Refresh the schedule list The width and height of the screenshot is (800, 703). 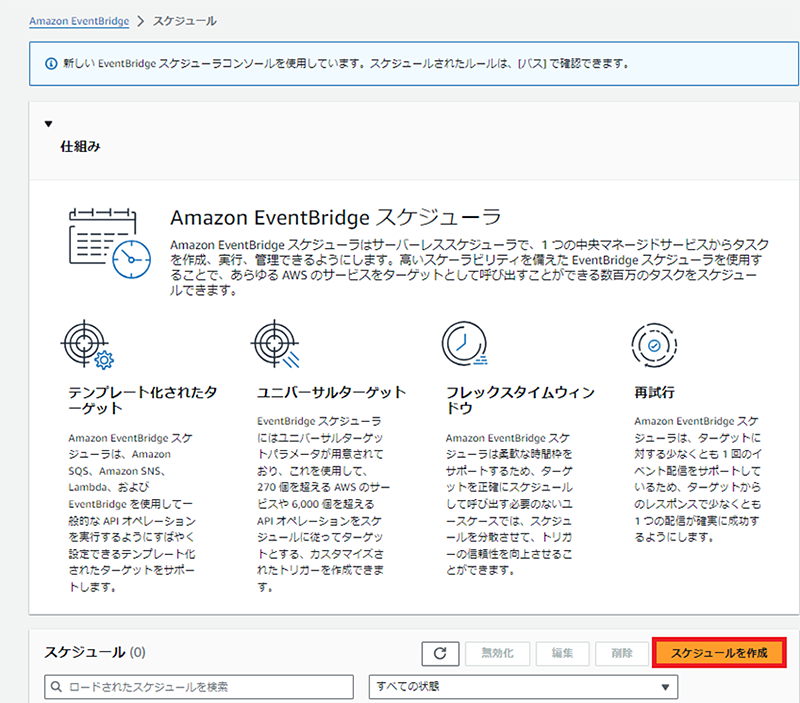pos(440,654)
